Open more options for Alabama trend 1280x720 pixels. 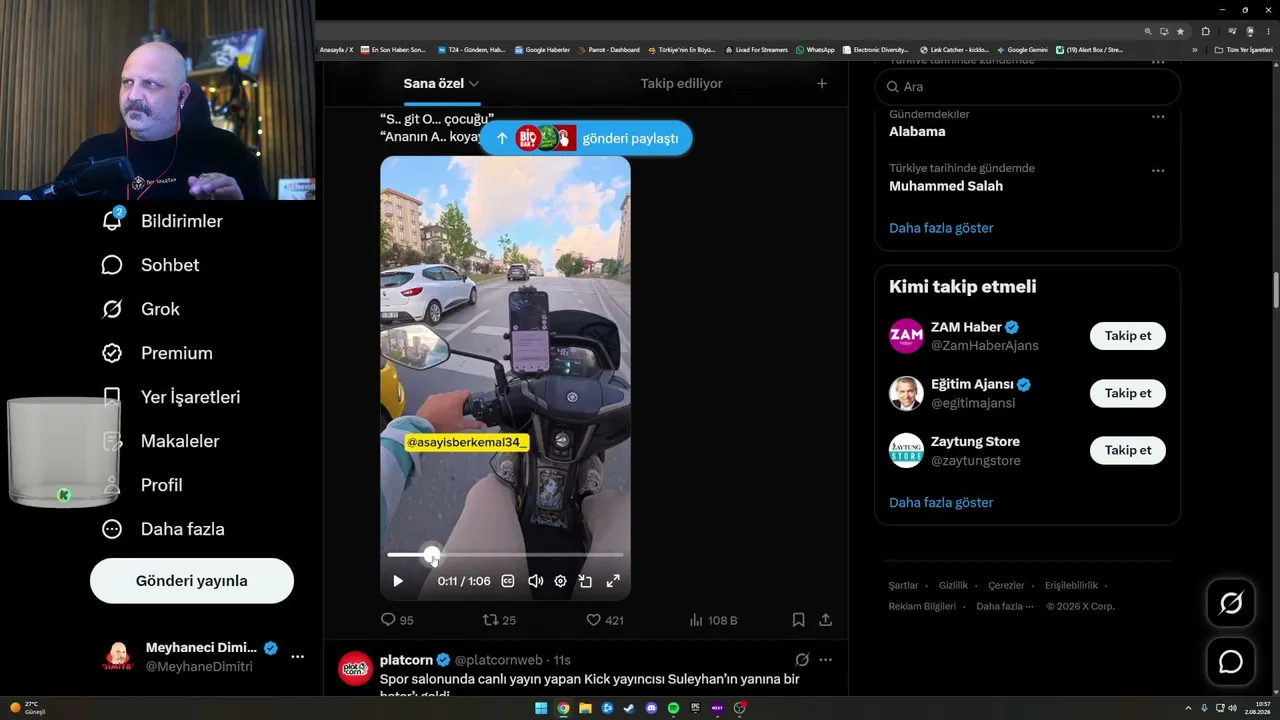[1158, 117]
